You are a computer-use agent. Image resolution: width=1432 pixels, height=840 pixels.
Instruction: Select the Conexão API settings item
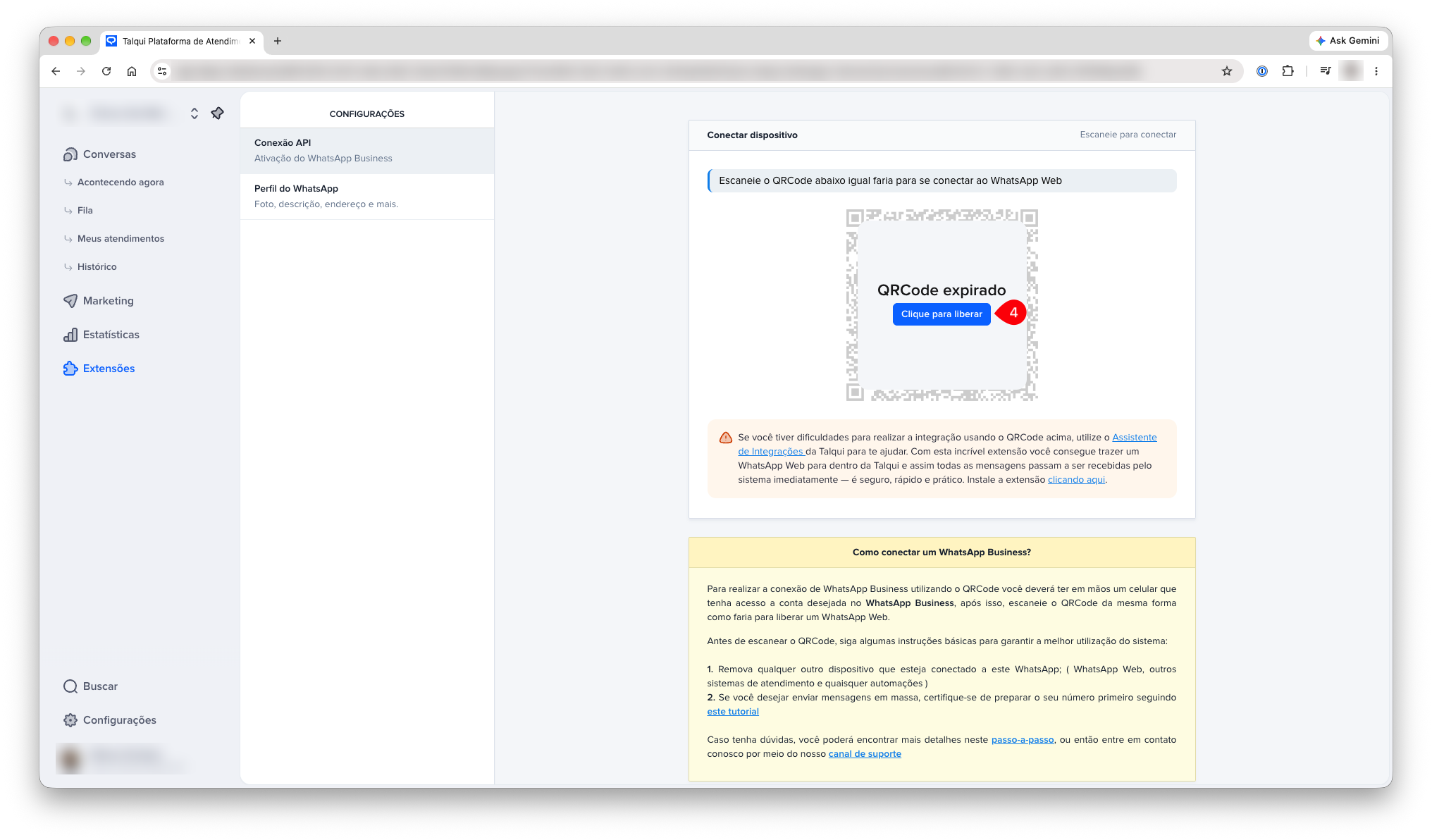(x=367, y=151)
